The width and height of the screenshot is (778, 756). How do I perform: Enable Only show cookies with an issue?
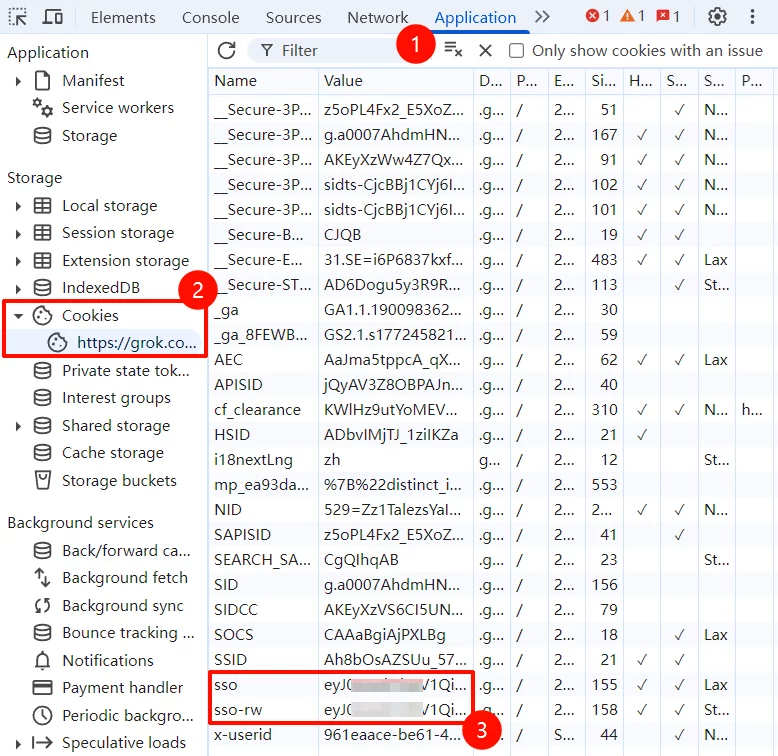pos(517,50)
